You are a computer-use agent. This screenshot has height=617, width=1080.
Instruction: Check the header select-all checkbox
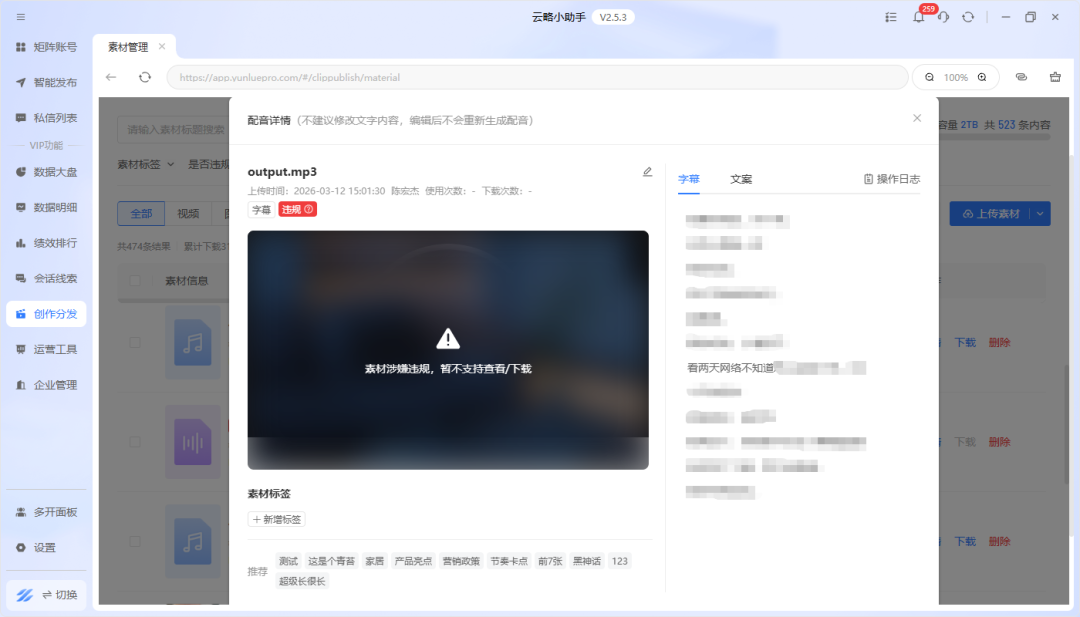click(x=135, y=282)
